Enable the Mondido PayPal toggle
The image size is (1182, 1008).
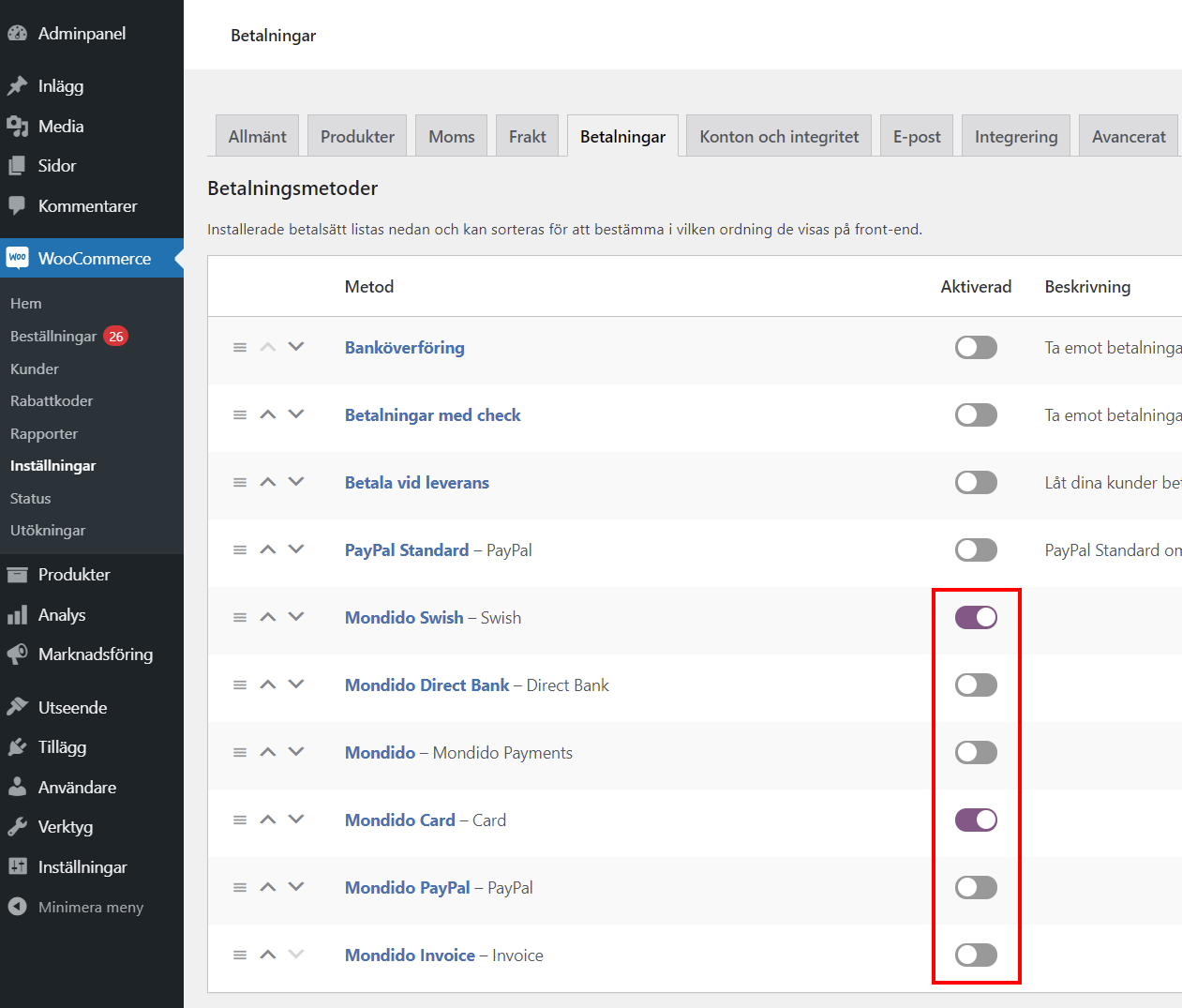pos(976,888)
